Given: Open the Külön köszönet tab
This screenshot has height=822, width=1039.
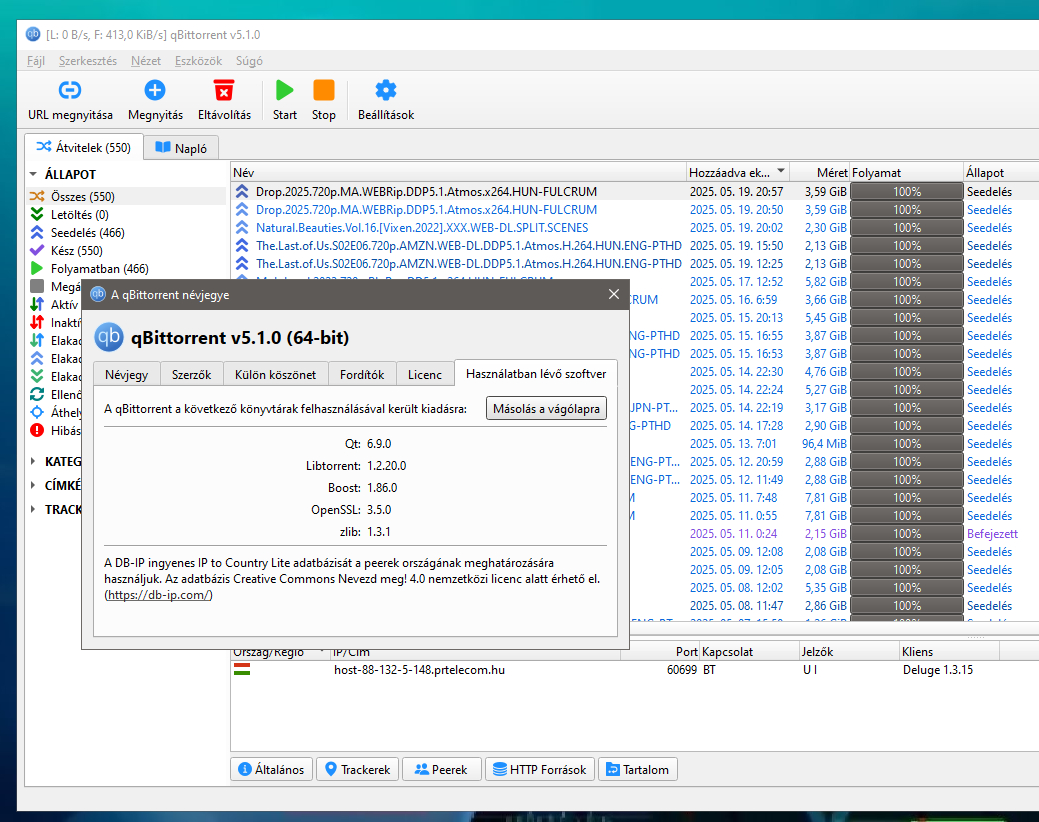Looking at the screenshot, I should click(x=276, y=374).
